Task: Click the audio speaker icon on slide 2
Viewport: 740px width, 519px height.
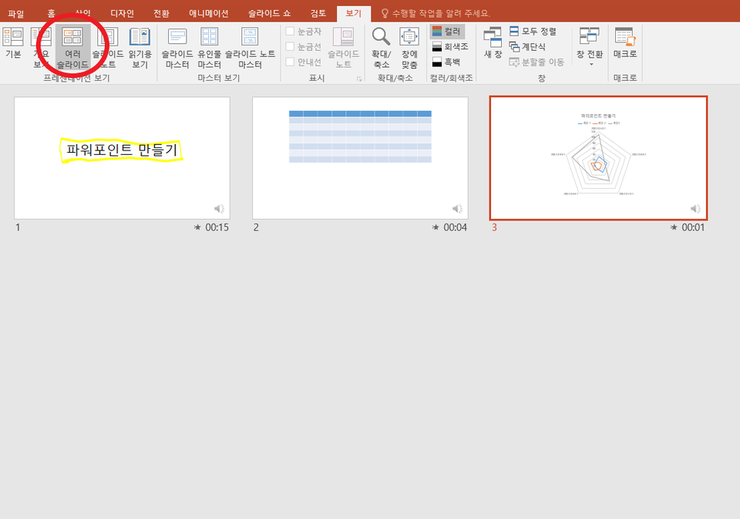Action: click(457, 209)
